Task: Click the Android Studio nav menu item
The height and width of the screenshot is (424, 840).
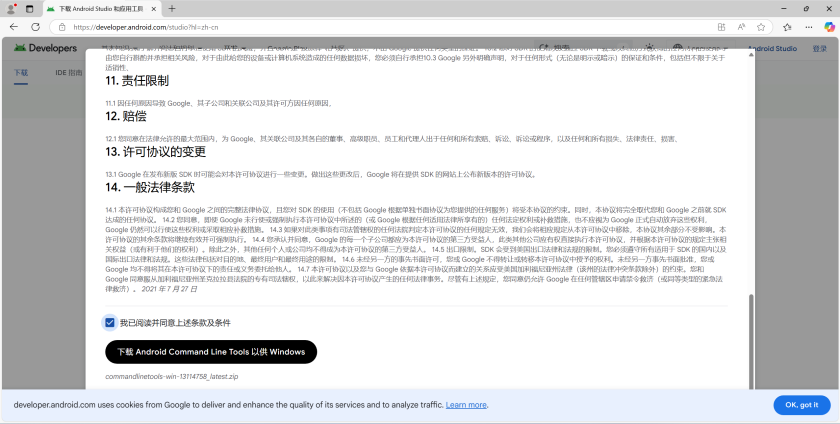Action: click(x=776, y=48)
